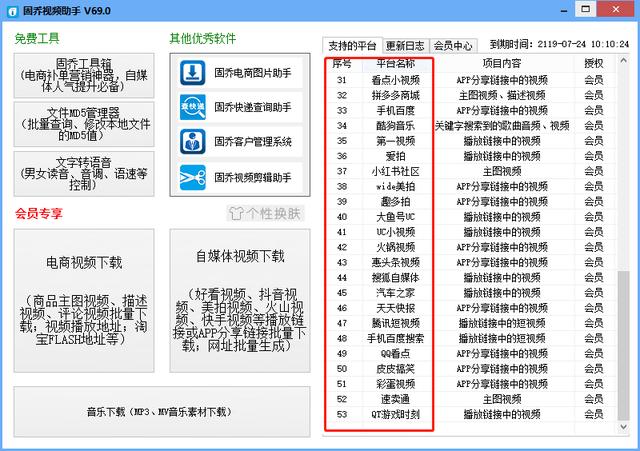The width and height of the screenshot is (640, 451).
Task: Select row 36 爱拍
Action: pos(471,156)
